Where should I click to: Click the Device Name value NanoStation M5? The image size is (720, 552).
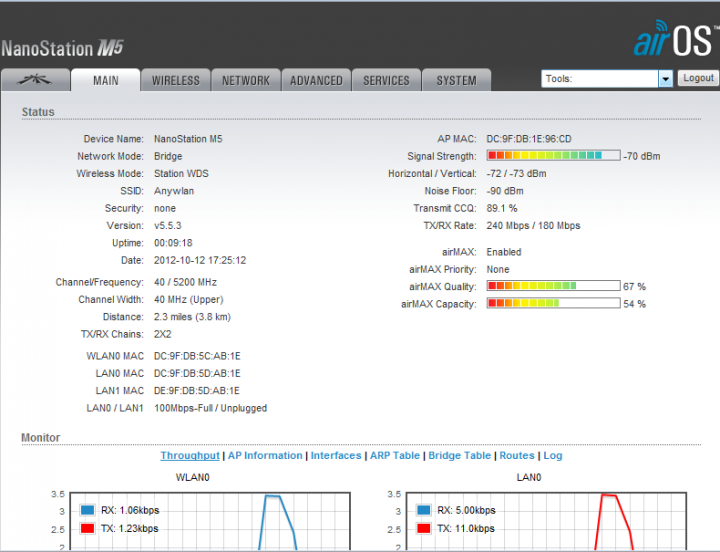(188, 139)
